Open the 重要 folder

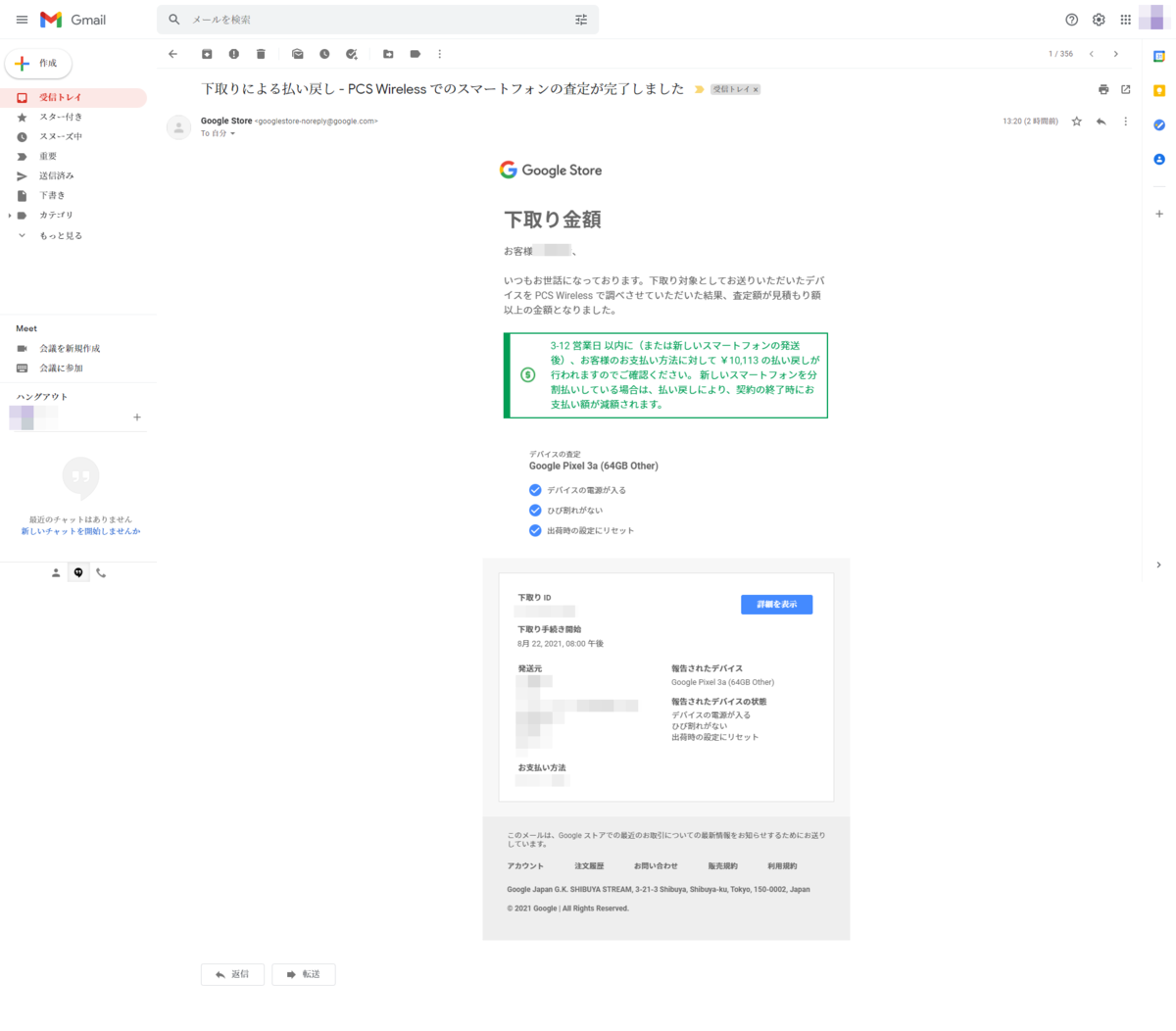(73, 156)
